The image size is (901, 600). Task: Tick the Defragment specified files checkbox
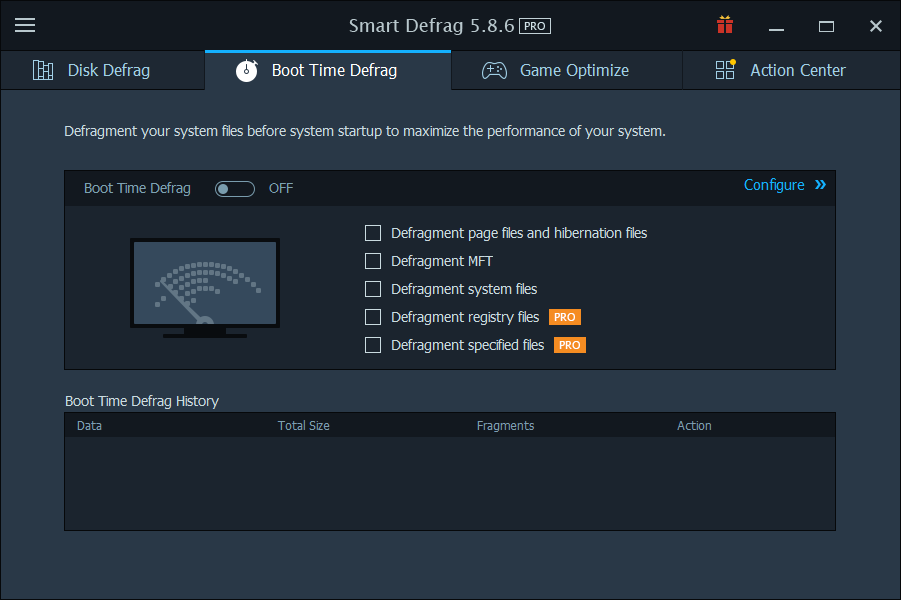(x=373, y=345)
